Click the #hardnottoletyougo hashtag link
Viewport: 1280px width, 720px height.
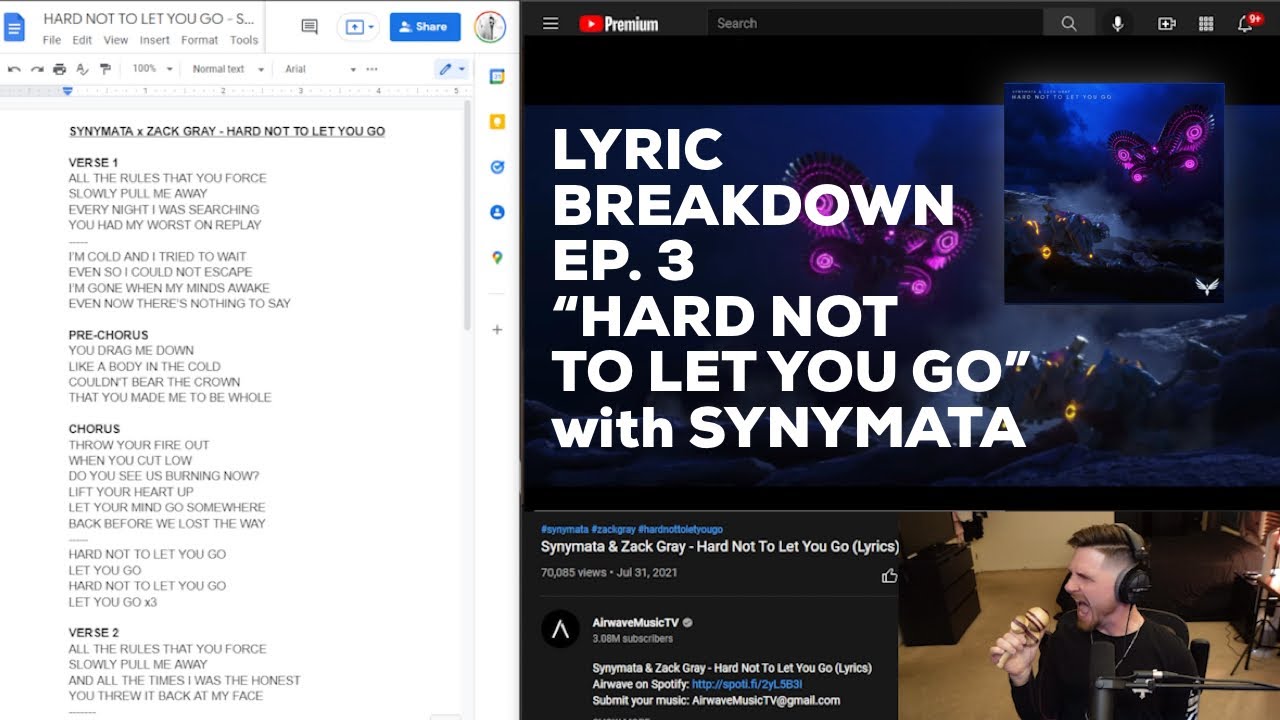[680, 529]
